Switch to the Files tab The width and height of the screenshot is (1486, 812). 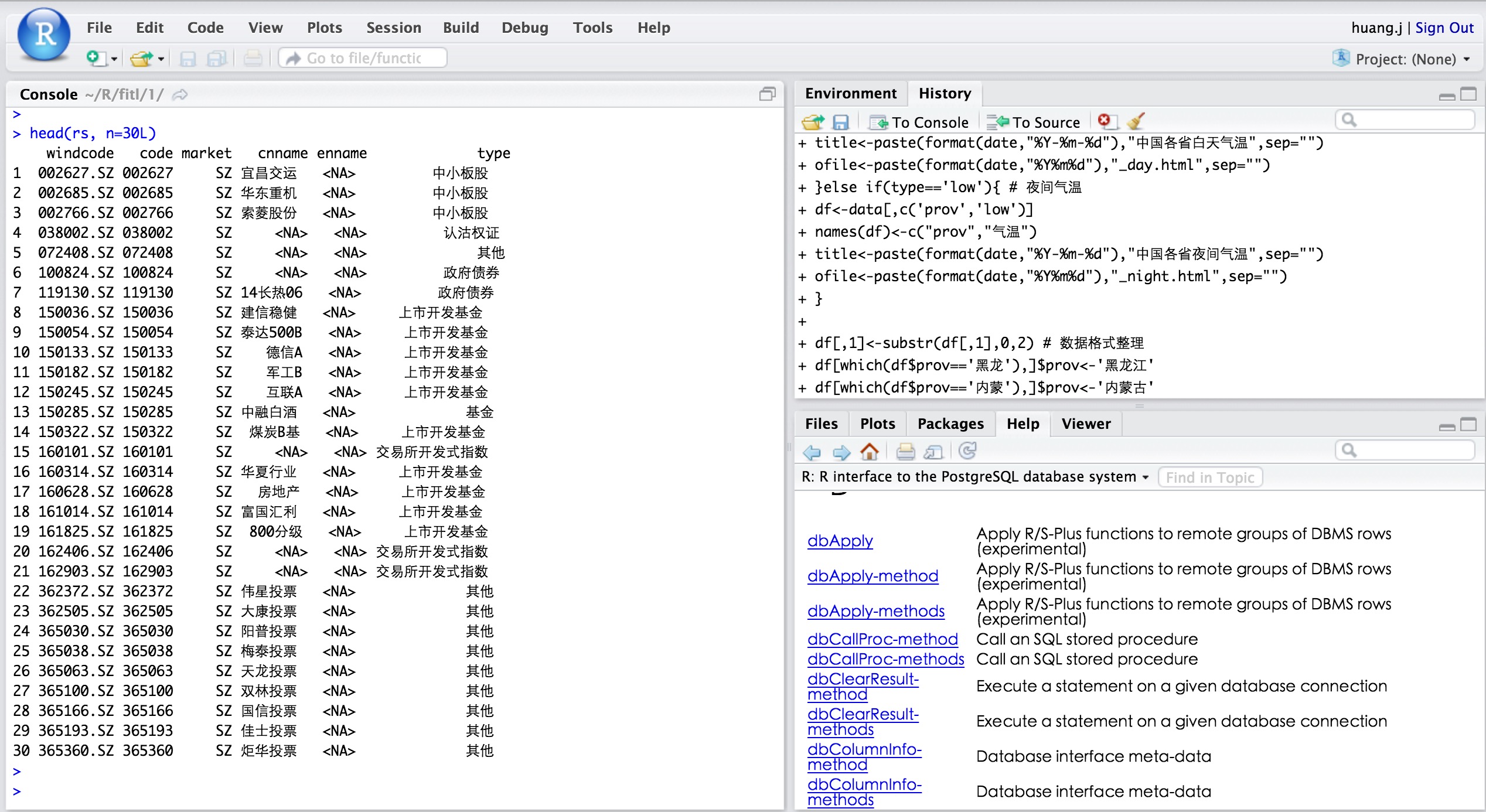pos(821,424)
